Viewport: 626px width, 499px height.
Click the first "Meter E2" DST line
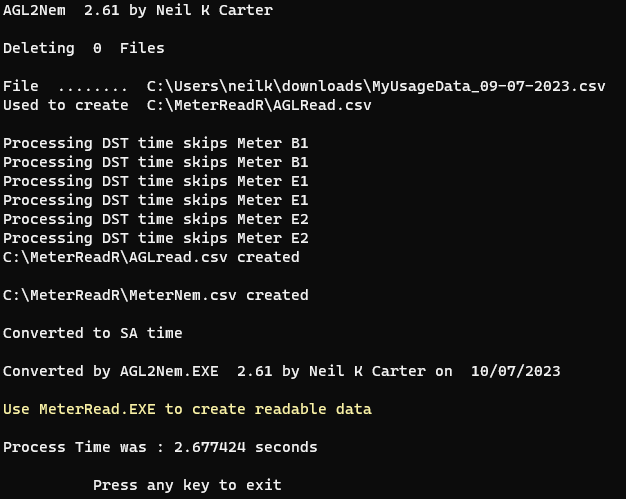[x=155, y=219]
